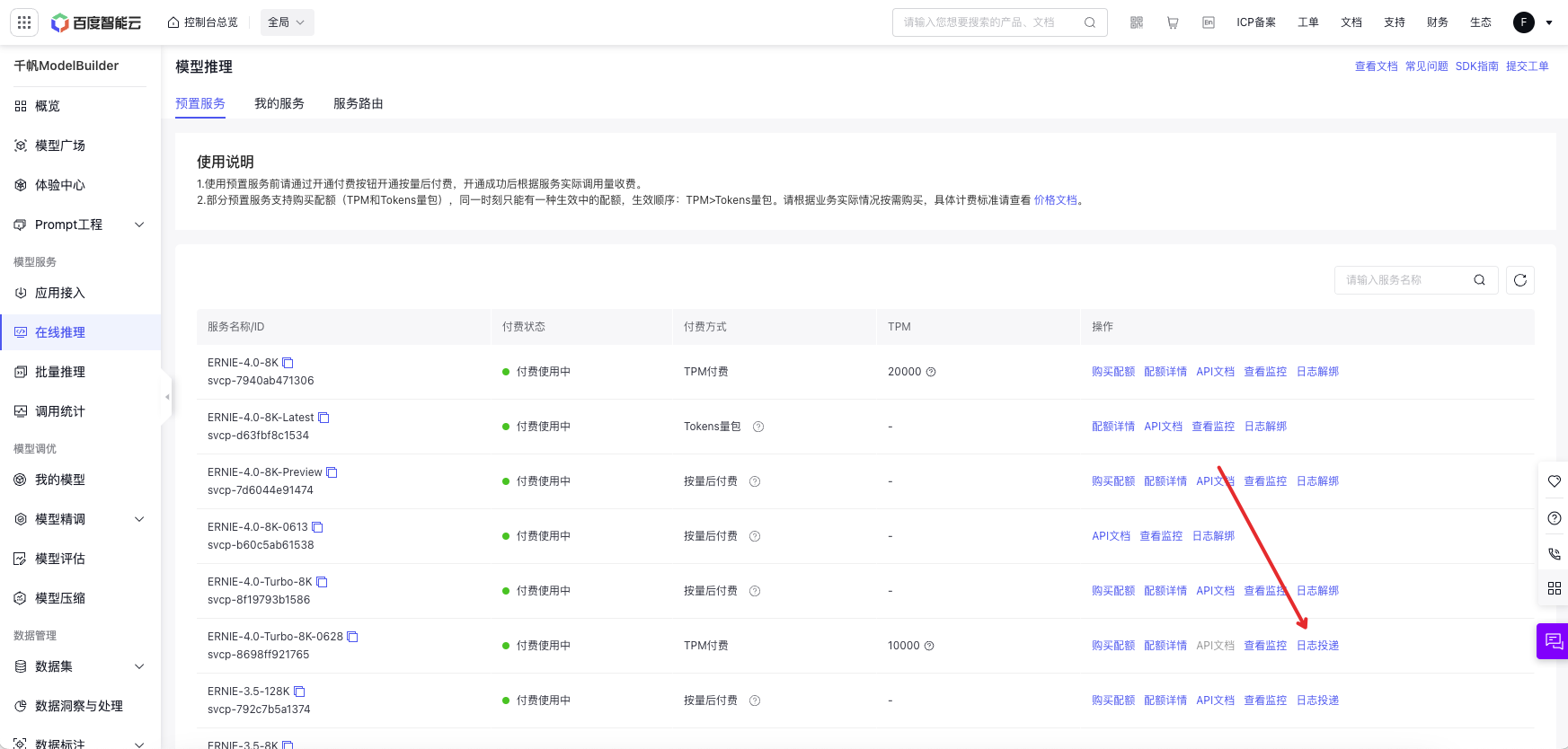Click the Baidu AI Cloud logo
The height and width of the screenshot is (749, 1568).
pos(96,22)
